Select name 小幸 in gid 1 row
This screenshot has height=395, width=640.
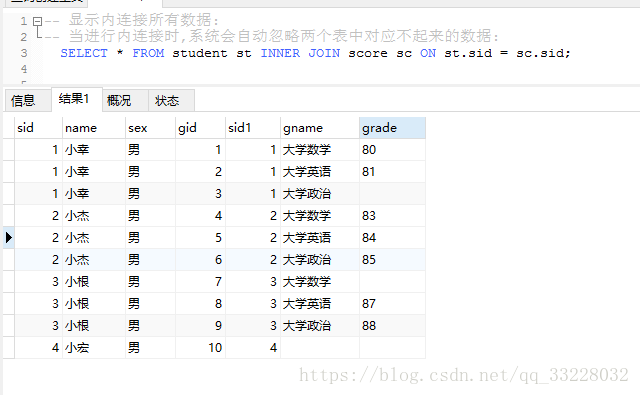click(94, 150)
